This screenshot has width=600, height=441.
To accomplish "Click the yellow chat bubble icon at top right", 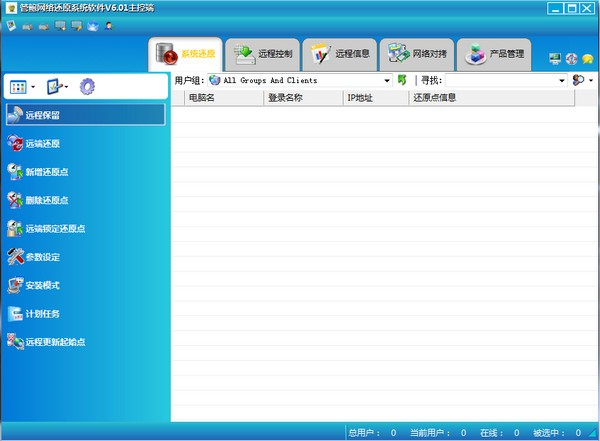I will pyautogui.click(x=588, y=59).
